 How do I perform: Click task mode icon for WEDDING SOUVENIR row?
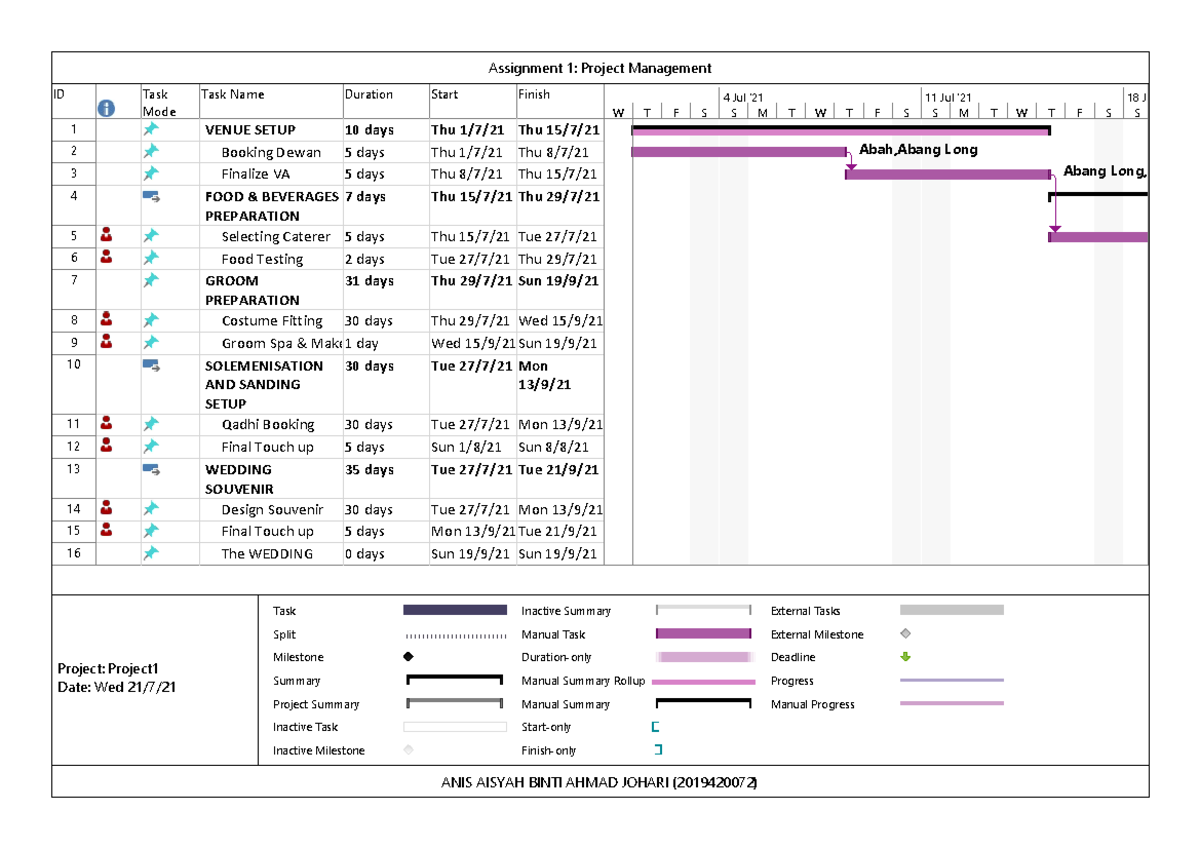pyautogui.click(x=151, y=469)
